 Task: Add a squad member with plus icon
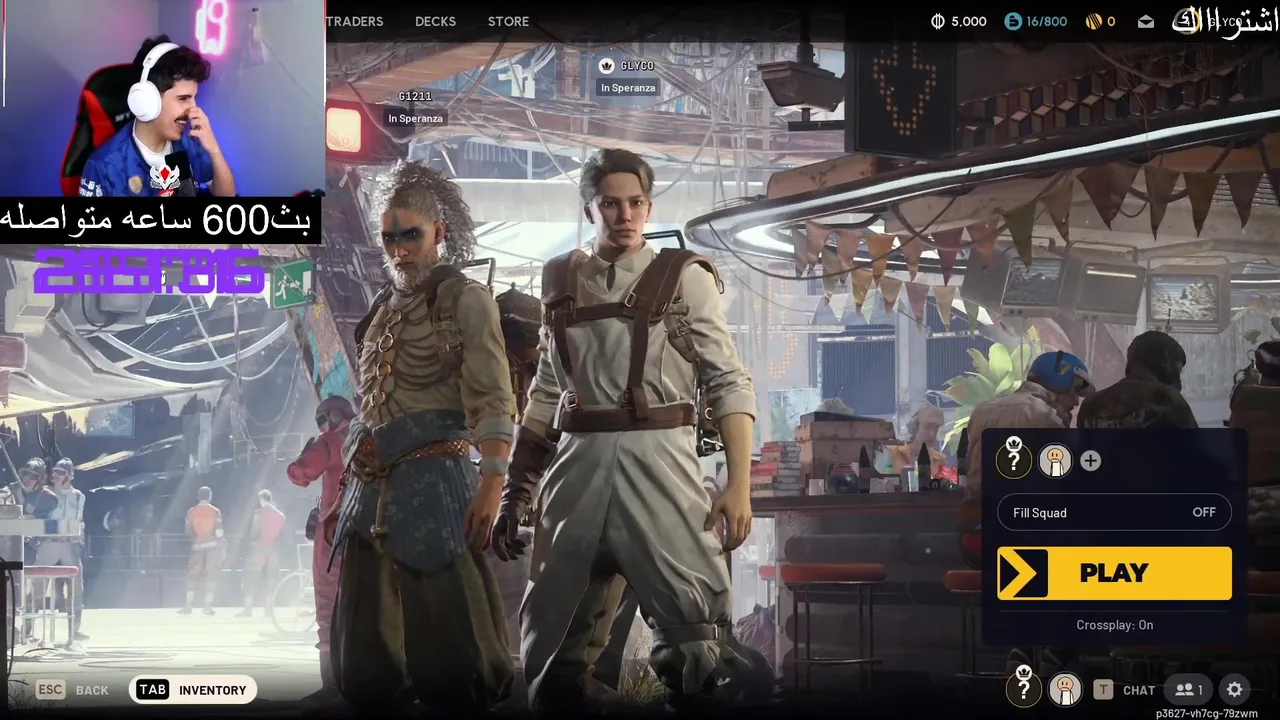click(x=1091, y=461)
